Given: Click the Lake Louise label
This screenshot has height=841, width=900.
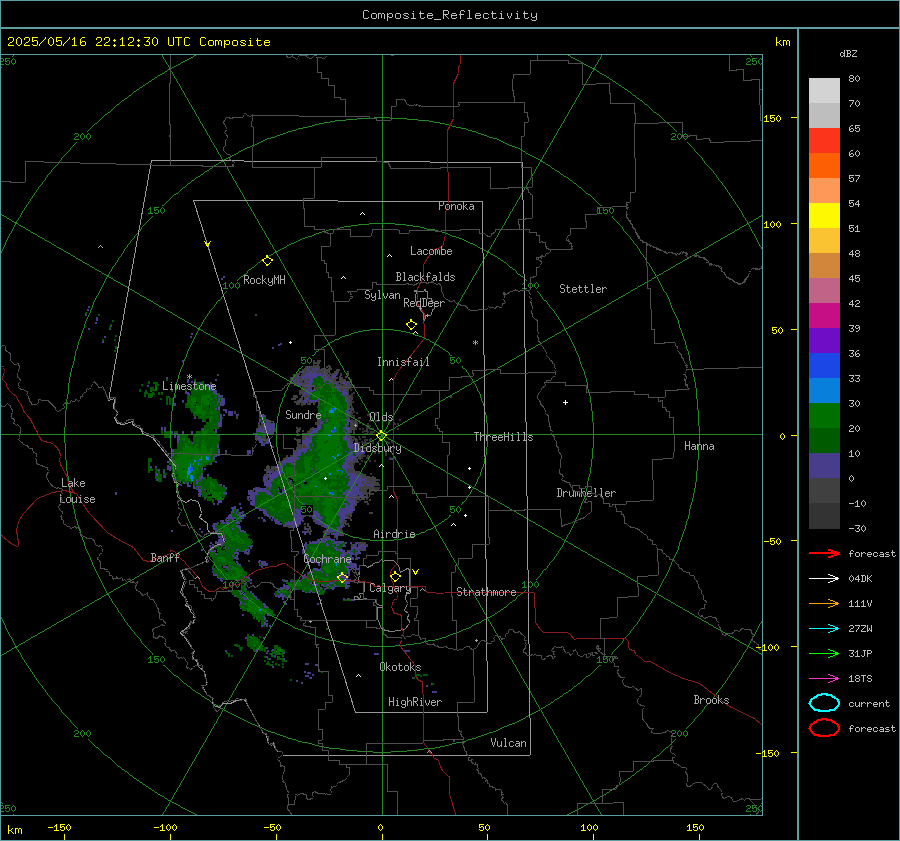Looking at the screenshot, I should pyautogui.click(x=77, y=491).
